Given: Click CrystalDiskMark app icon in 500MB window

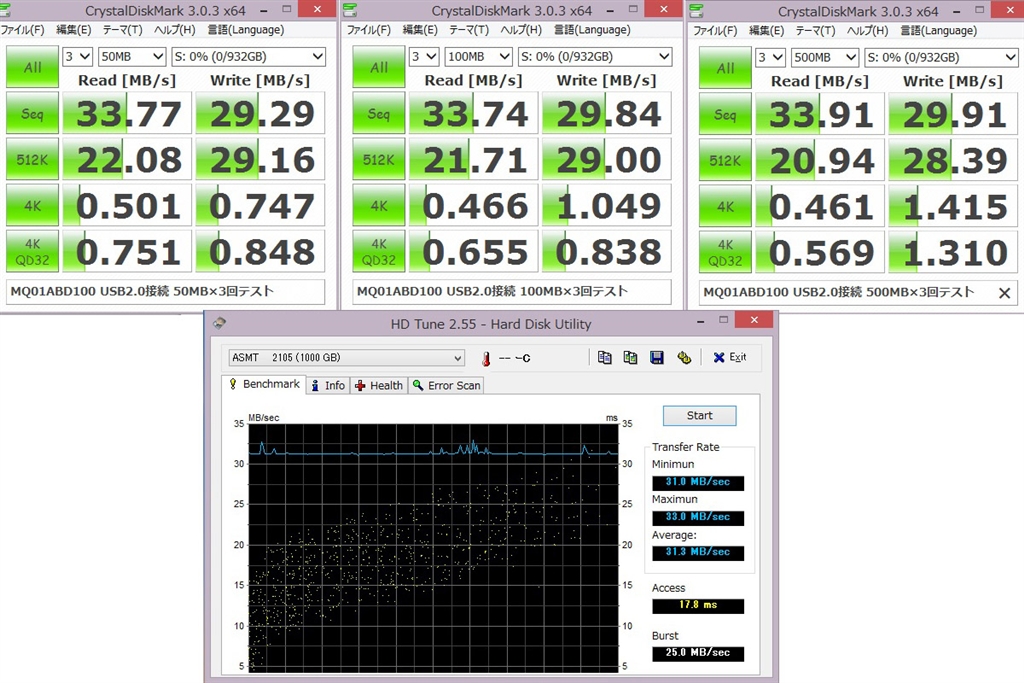Looking at the screenshot, I should coord(696,10).
